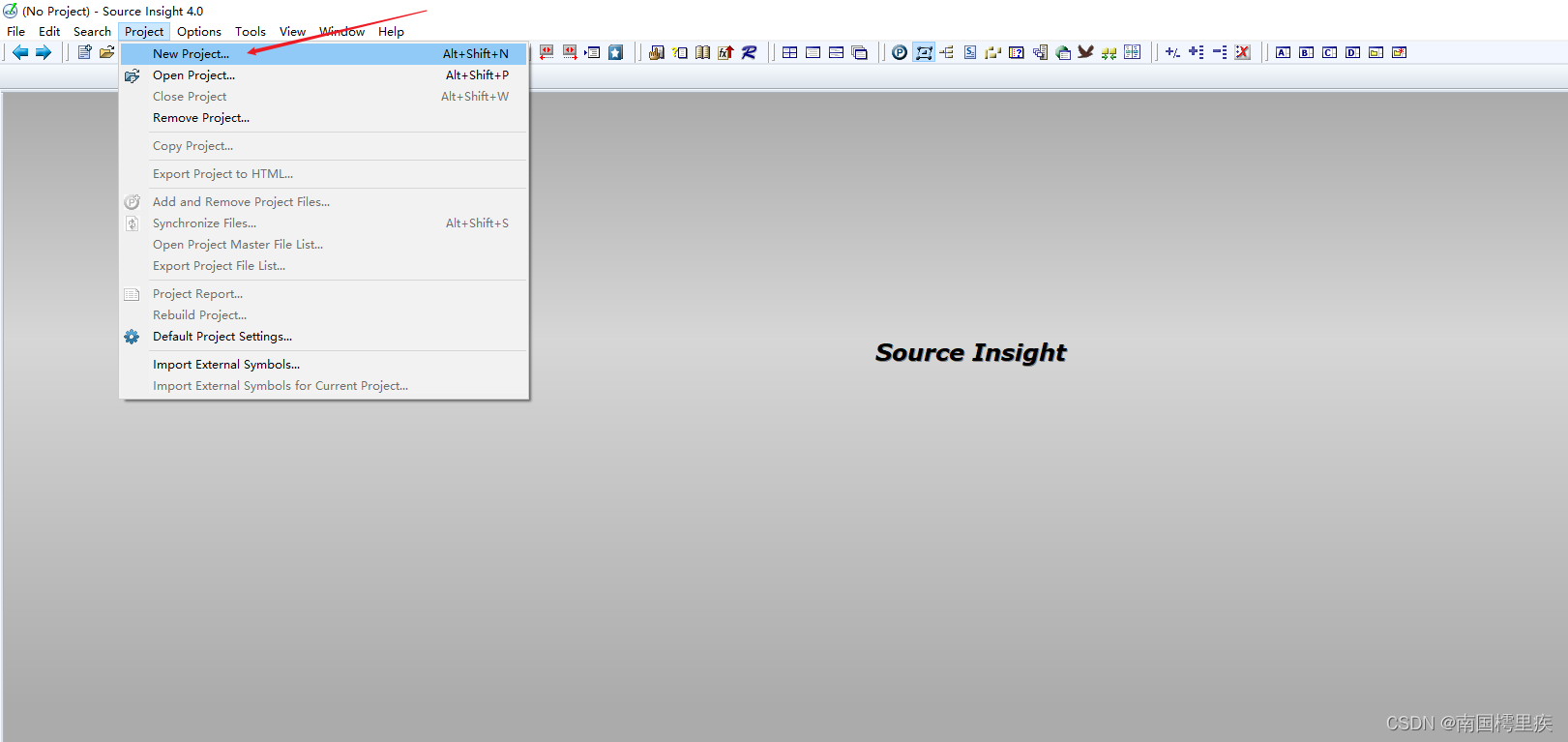Open the File menu
Viewport: 1568px width, 742px height.
pos(16,32)
